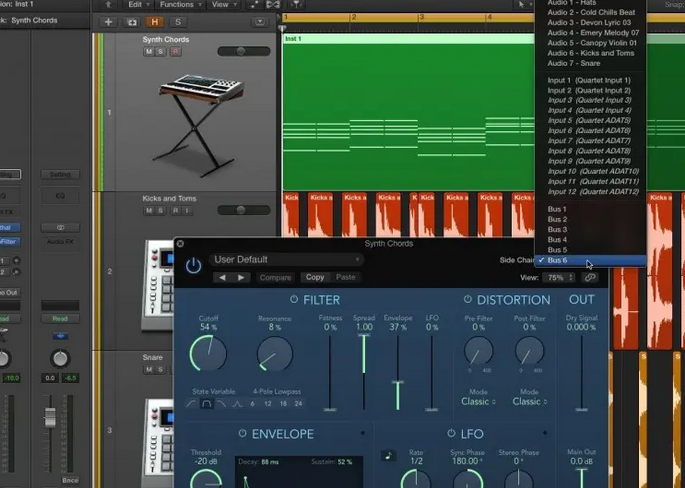The height and width of the screenshot is (488, 685).
Task: Select Bus 1 in Side Chain menu
Action: [591, 209]
